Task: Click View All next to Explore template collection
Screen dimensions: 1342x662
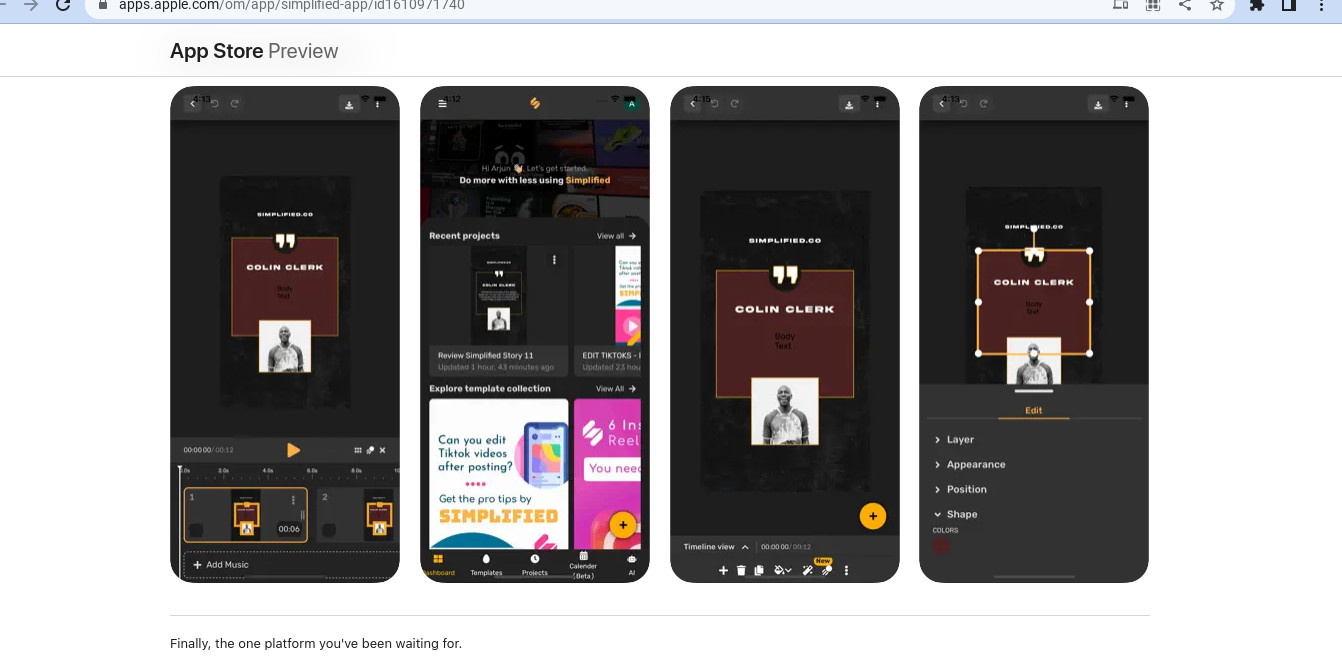Action: pos(616,389)
